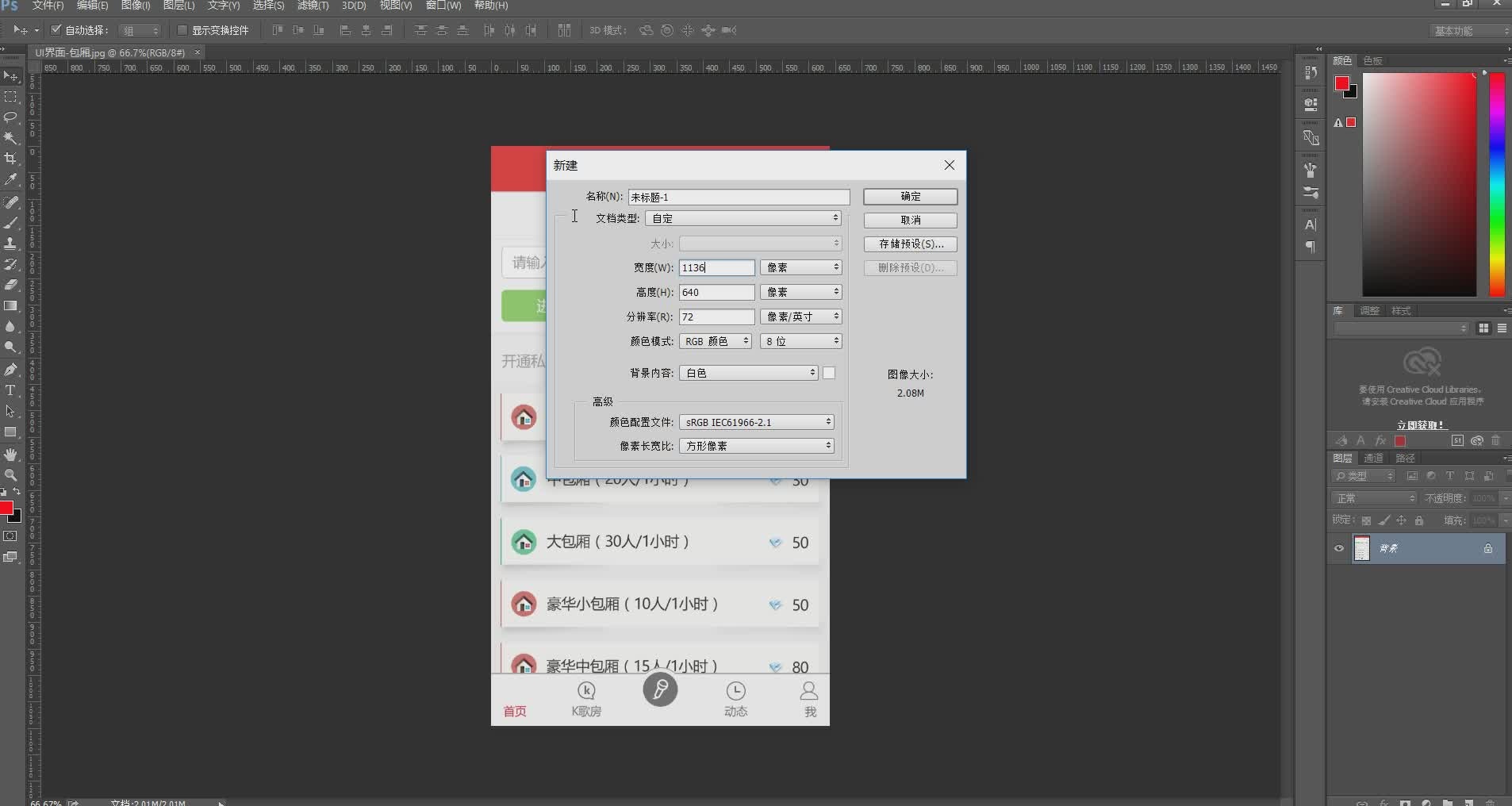This screenshot has height=806, width=1512.
Task: Open the layer blend mode 正常 dropdown
Action: tap(1374, 498)
